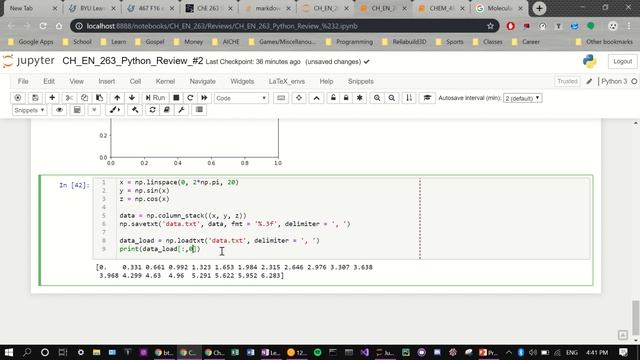Restart kernel and rerun all cells
This screenshot has height=360, width=640.
[204, 98]
